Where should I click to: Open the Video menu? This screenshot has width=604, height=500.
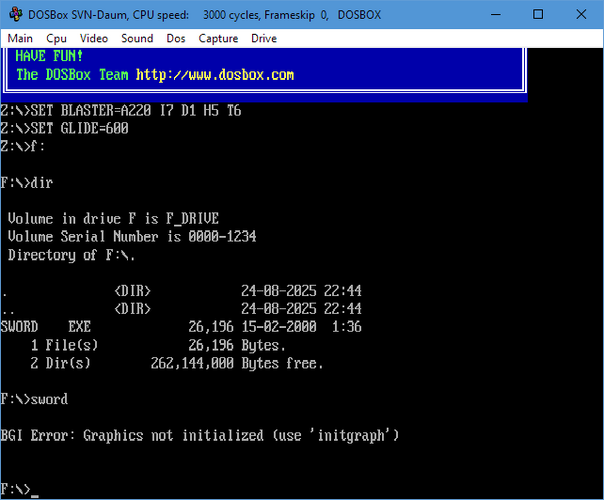(x=94, y=39)
